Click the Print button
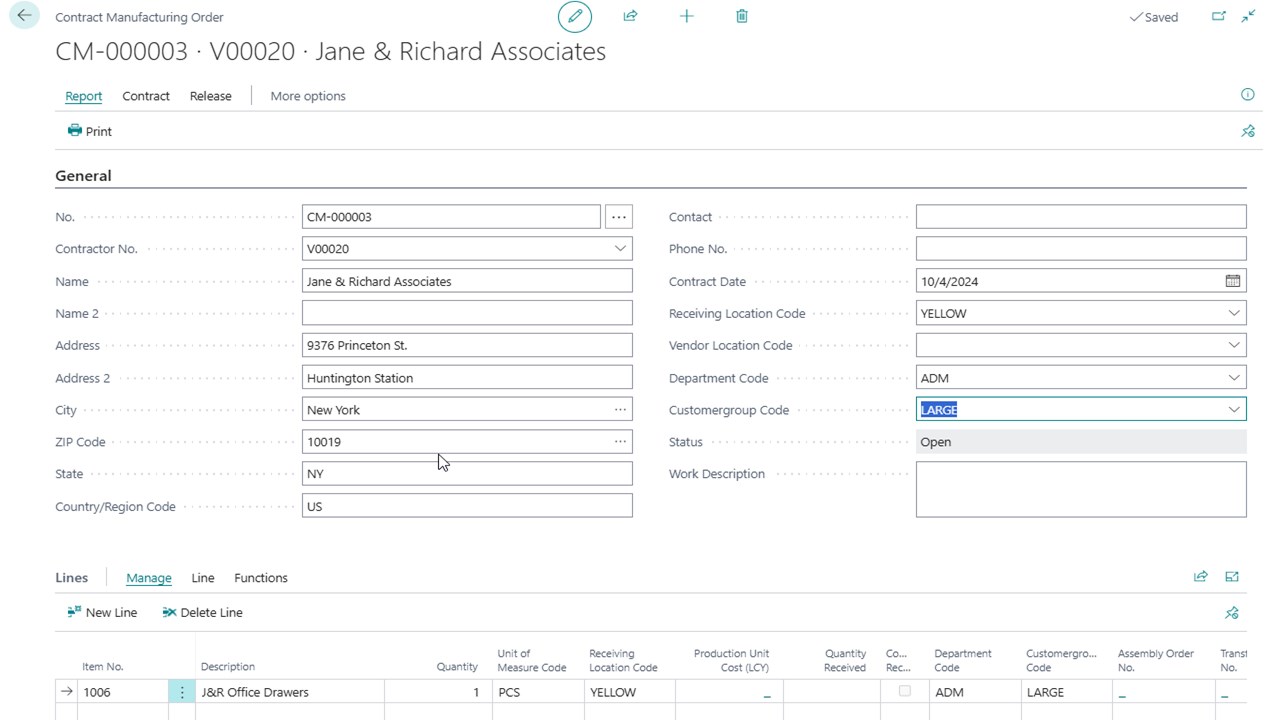Image resolution: width=1280 pixels, height=720 pixels. [90, 131]
